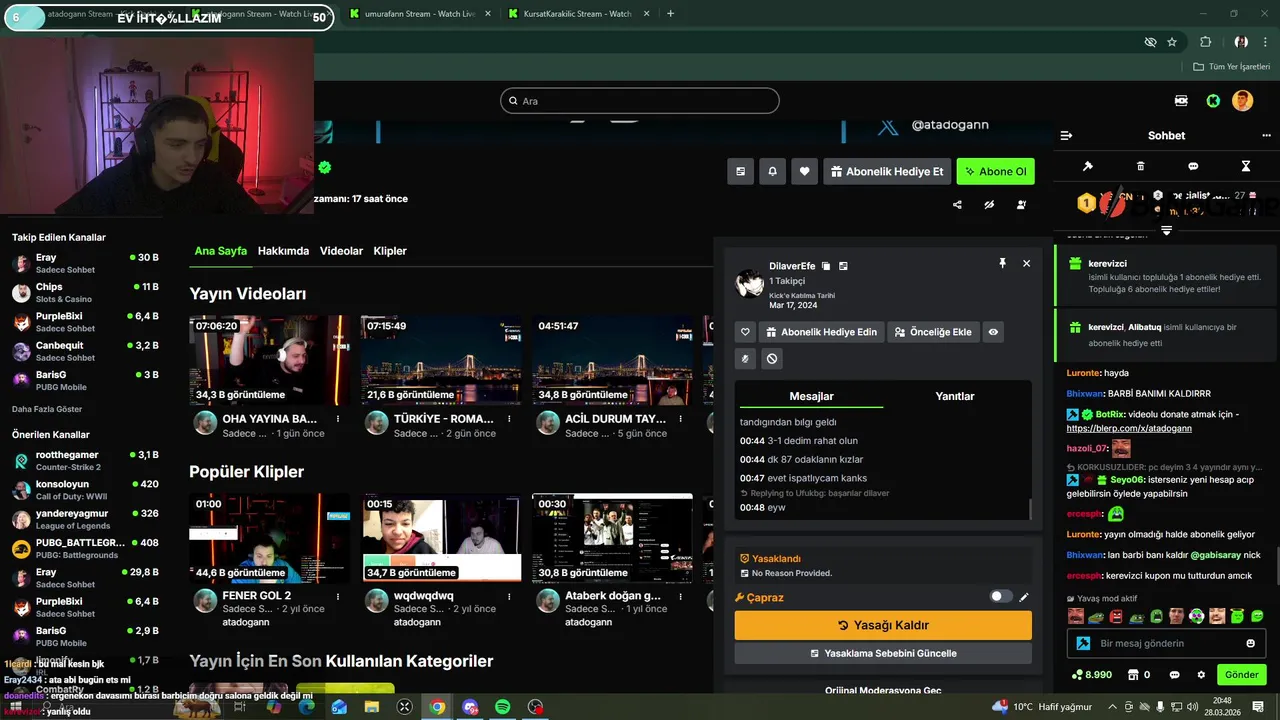Switch to the Mesajlar tab
This screenshot has width=1280, height=720.
pos(811,396)
